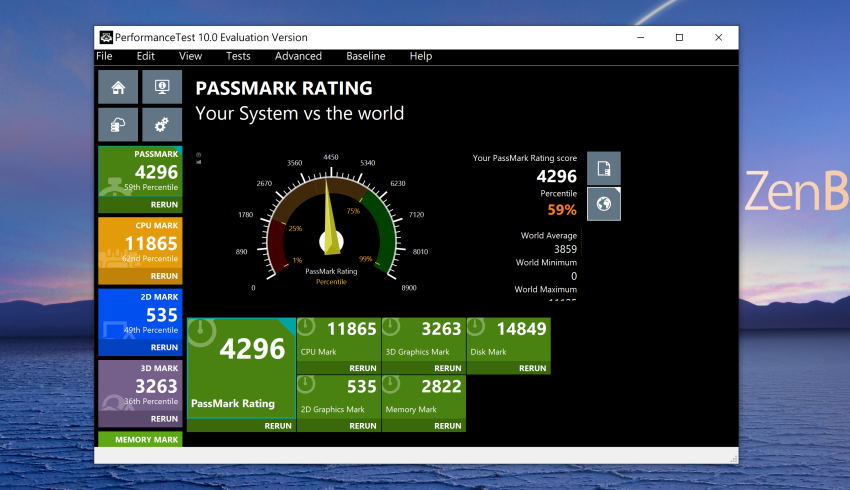Click the Memory Mark score 2822
The width and height of the screenshot is (850, 490).
(x=441, y=386)
